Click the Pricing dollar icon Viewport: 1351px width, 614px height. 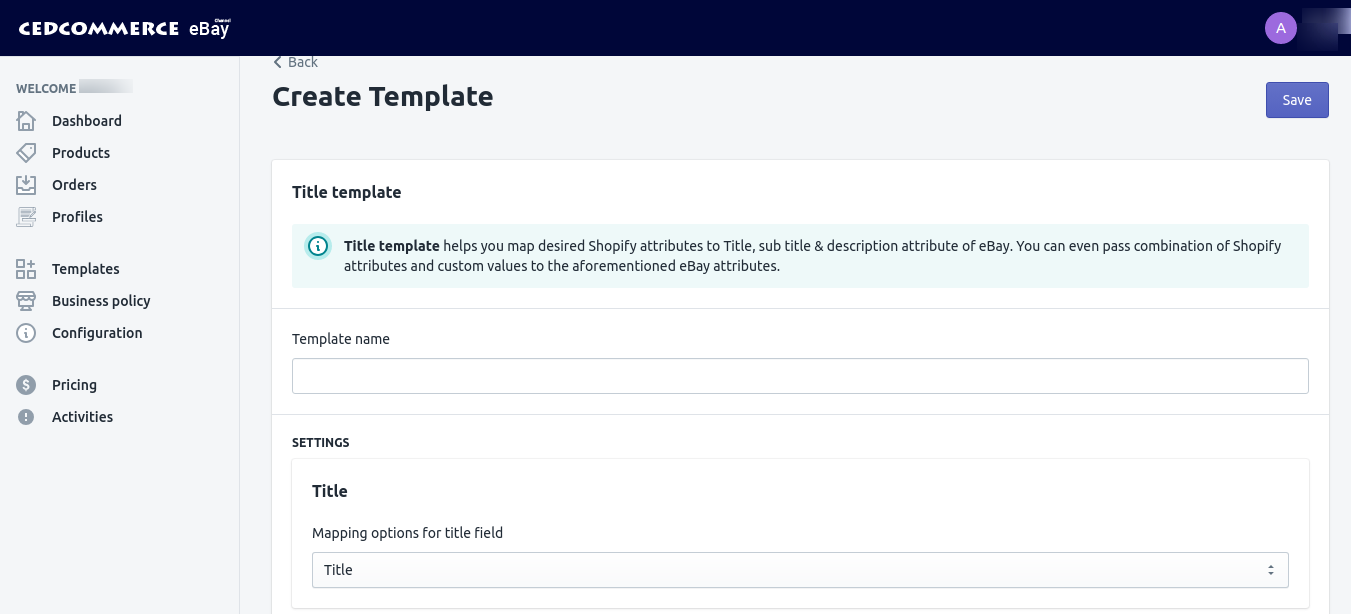tap(26, 385)
